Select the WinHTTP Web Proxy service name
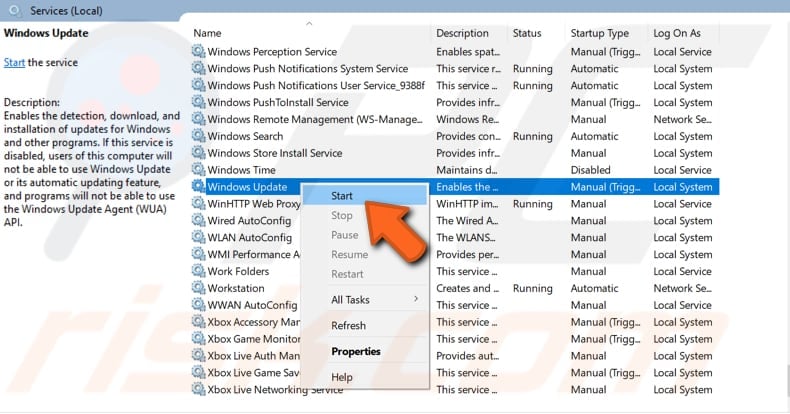 pos(254,203)
